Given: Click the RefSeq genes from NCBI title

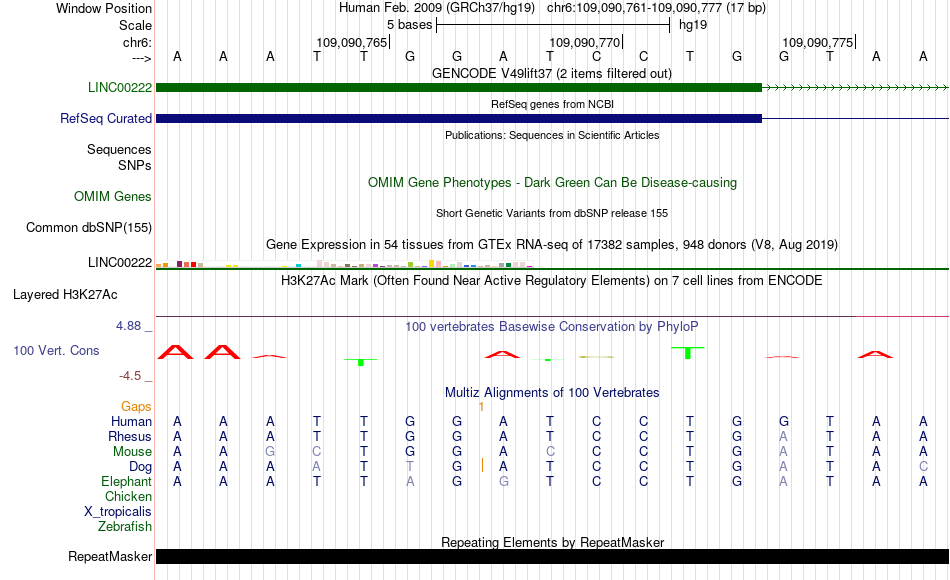Looking at the screenshot, I should [x=552, y=104].
